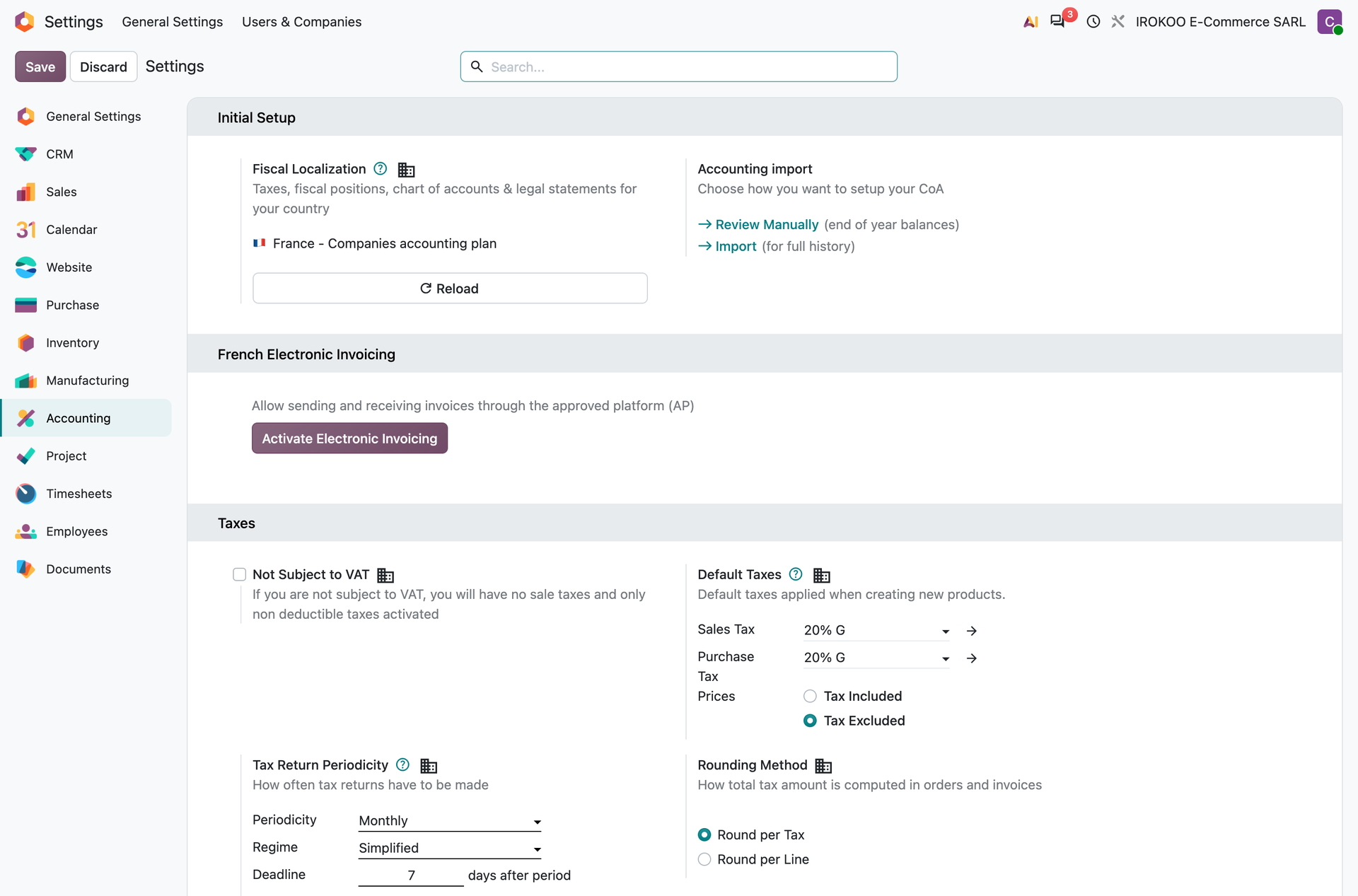Discard the settings changes

pos(103,66)
